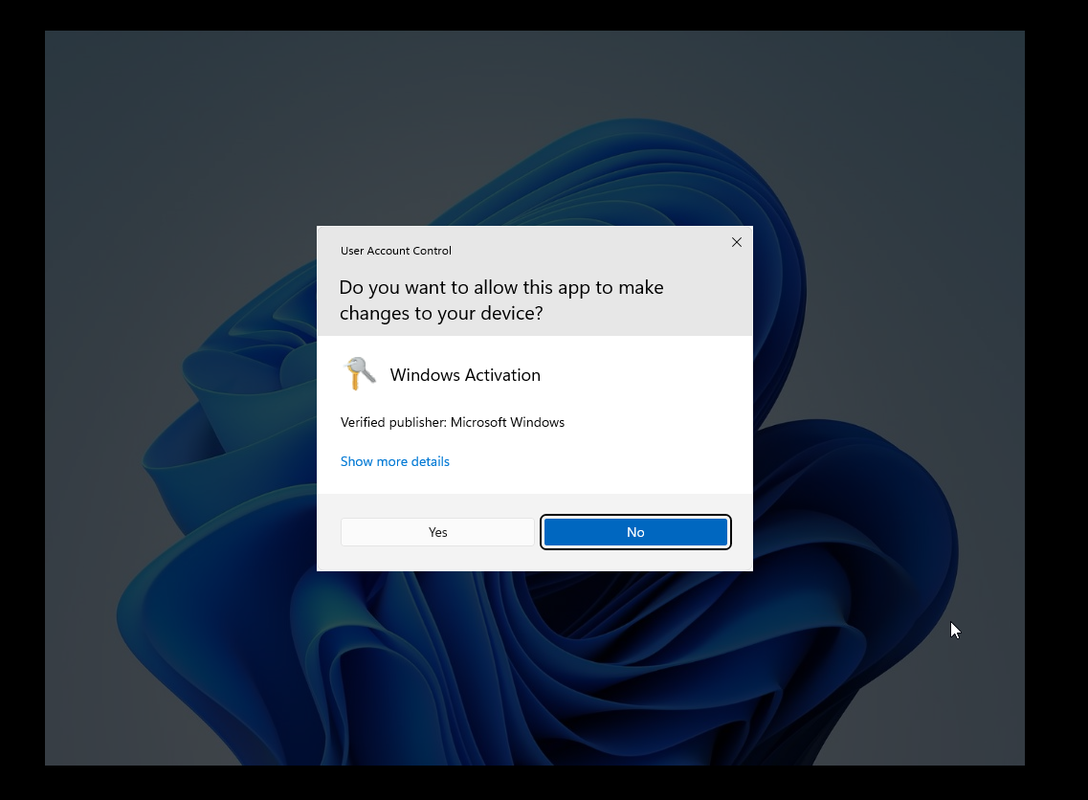Viewport: 1088px width, 800px height.
Task: Click the 'Do you want to allow' heading
Action: pos(501,300)
